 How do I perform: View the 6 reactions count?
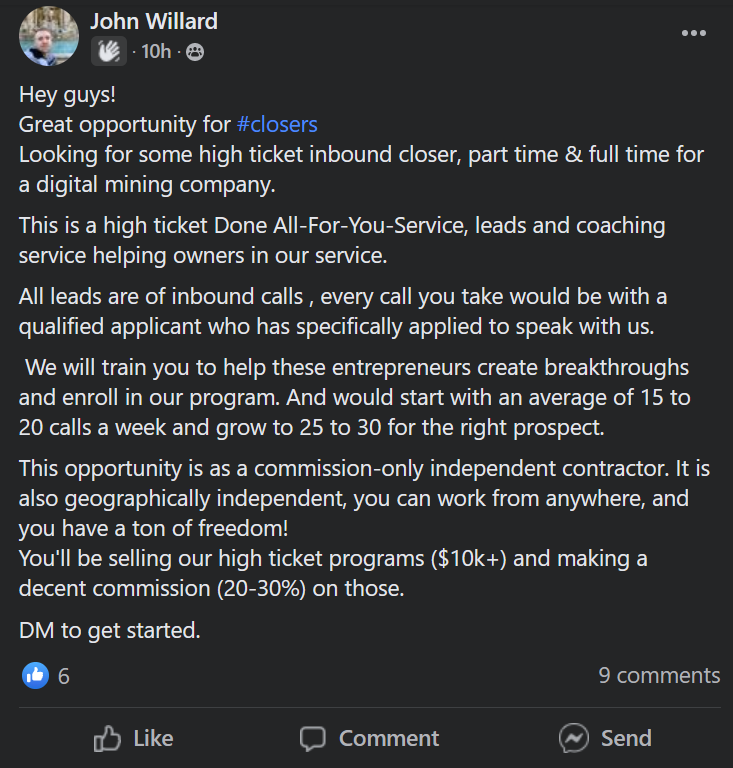64,676
